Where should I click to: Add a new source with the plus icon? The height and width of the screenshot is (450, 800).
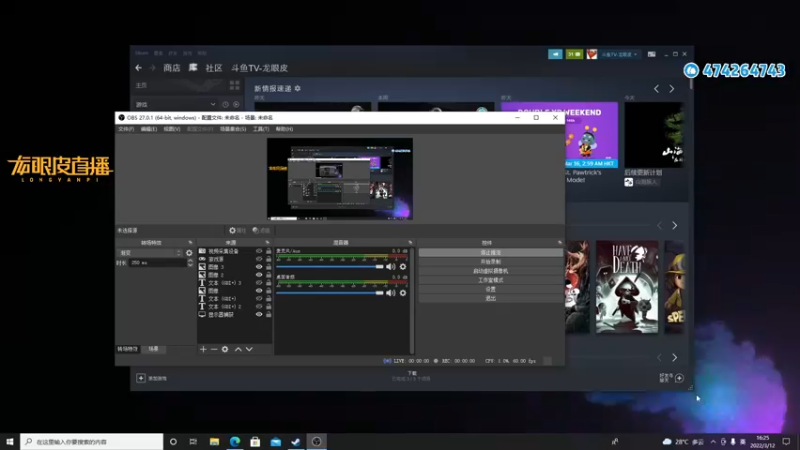coord(203,349)
